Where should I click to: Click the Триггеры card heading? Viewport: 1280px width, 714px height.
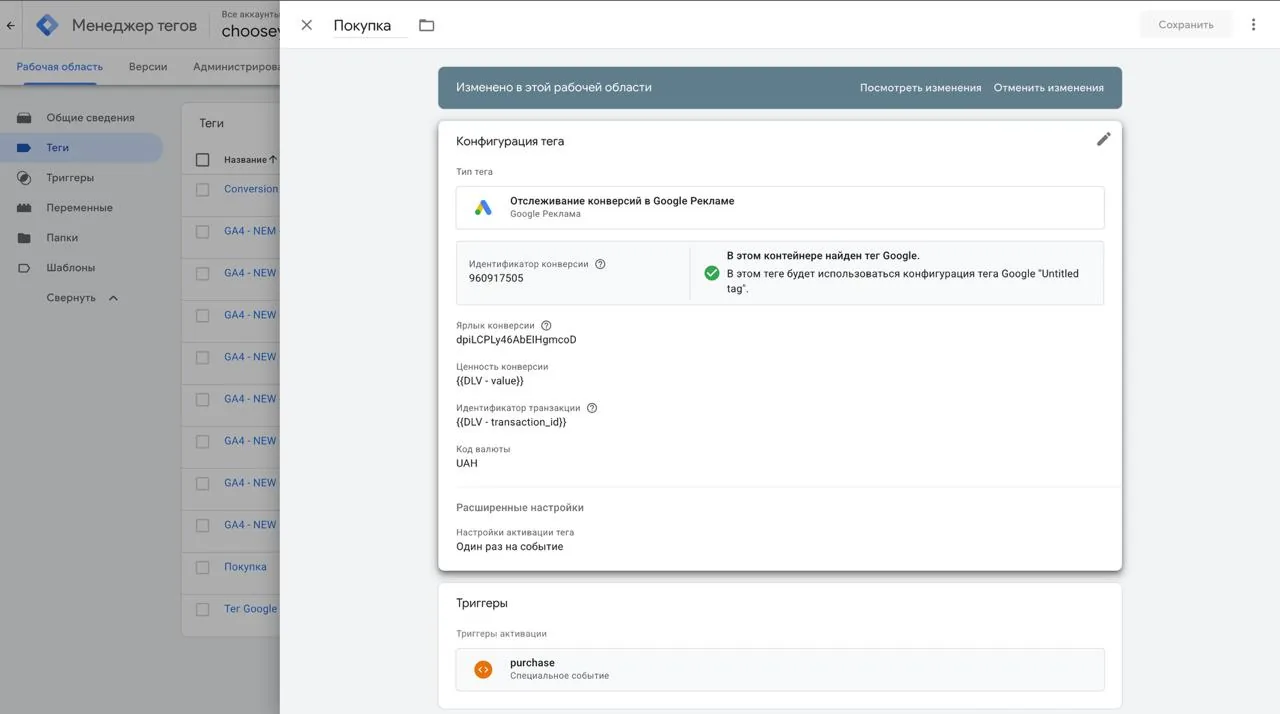pyautogui.click(x=482, y=604)
